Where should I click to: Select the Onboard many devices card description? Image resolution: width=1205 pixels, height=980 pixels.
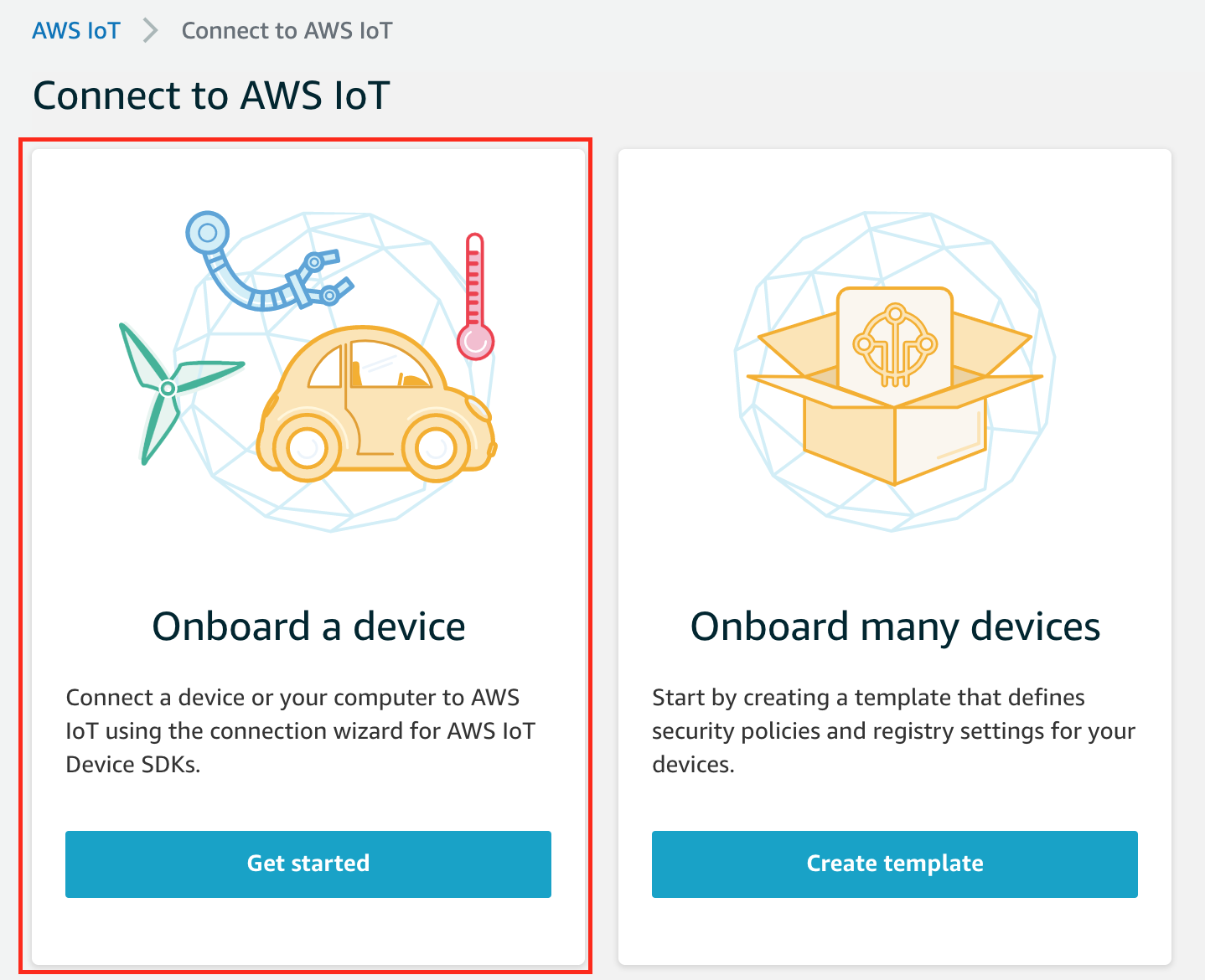(893, 730)
